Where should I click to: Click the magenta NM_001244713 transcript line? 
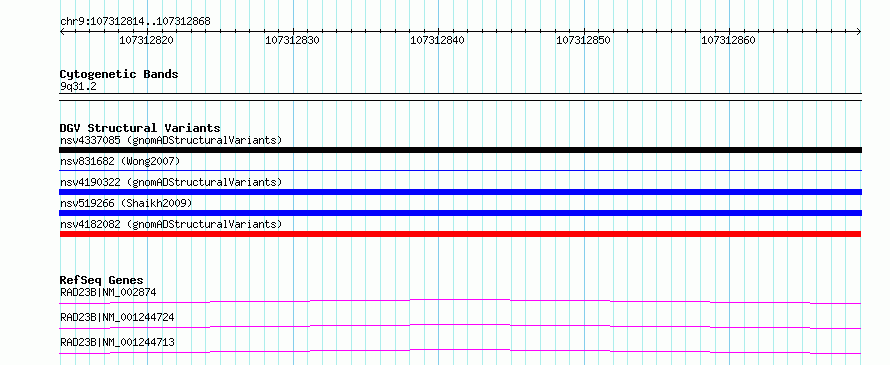tap(460, 351)
